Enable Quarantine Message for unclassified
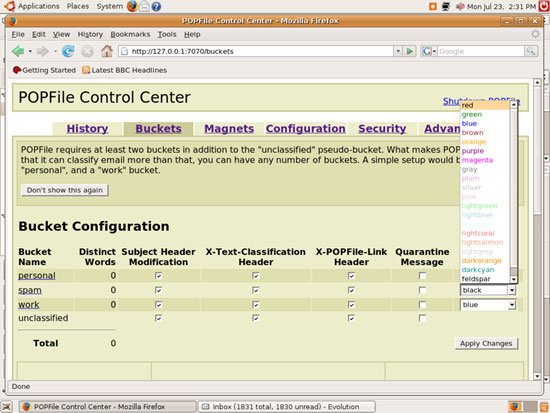This screenshot has width=550, height=413. click(x=422, y=318)
